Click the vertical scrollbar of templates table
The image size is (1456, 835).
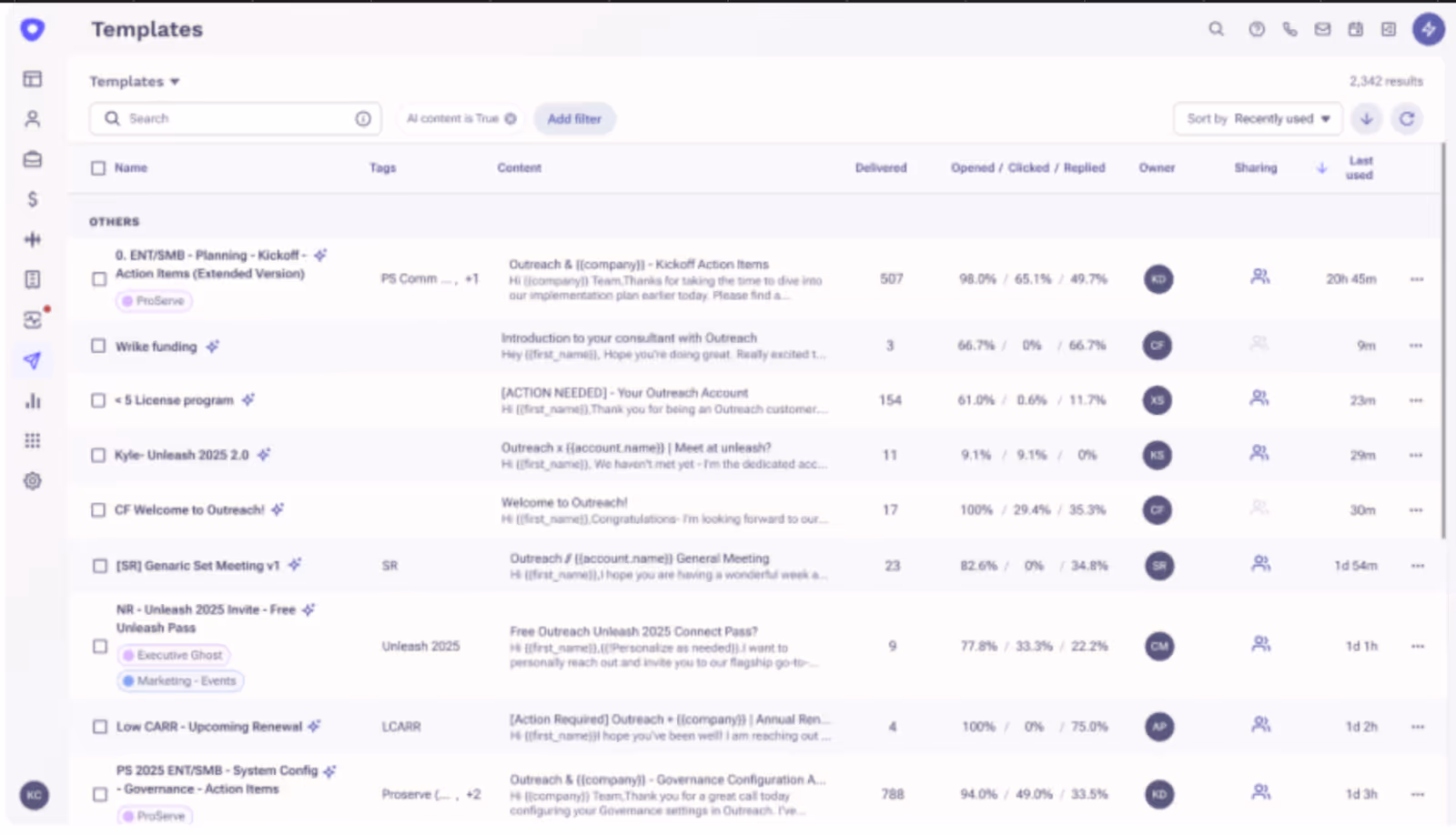1443,340
